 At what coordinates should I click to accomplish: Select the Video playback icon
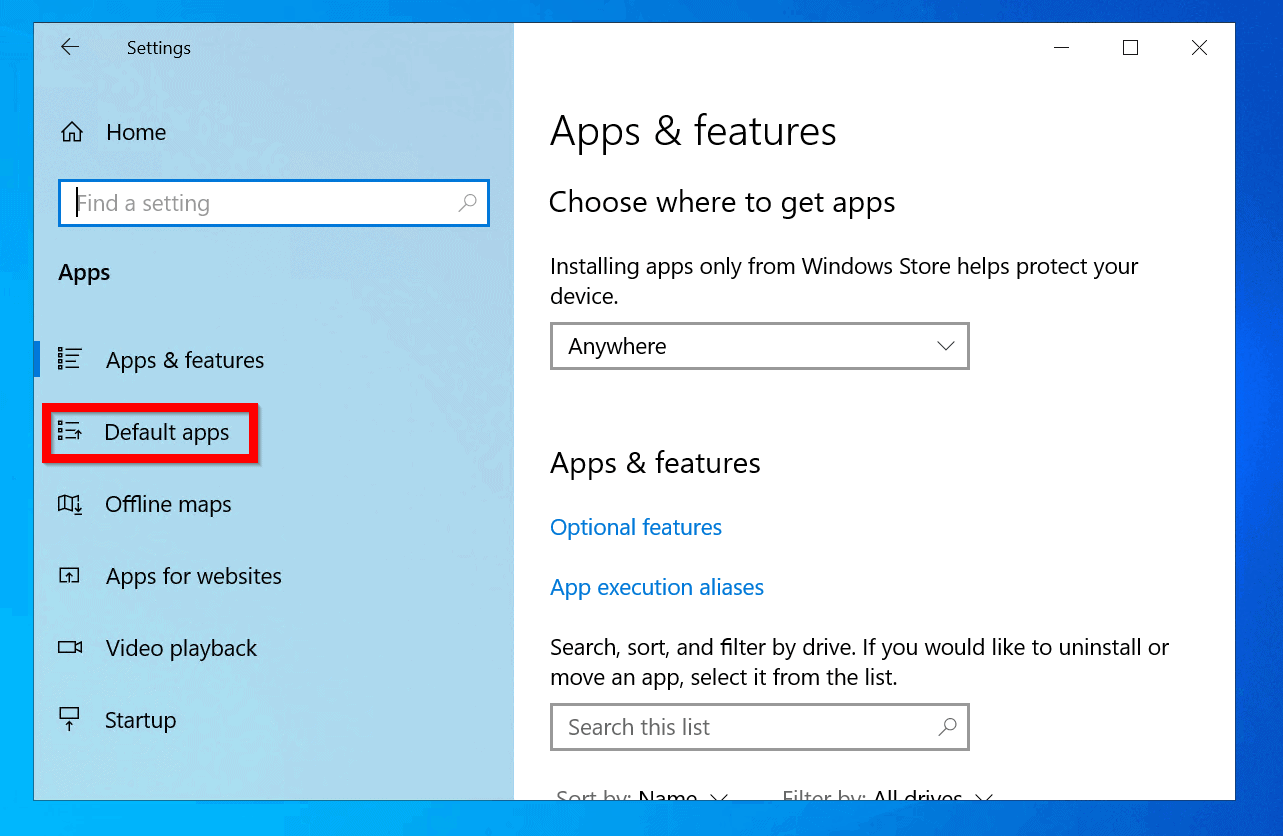point(70,648)
